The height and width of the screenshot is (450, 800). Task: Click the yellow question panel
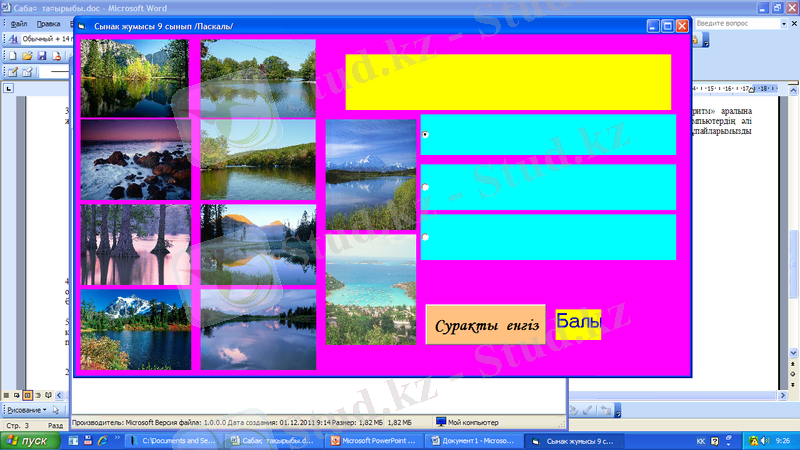507,82
